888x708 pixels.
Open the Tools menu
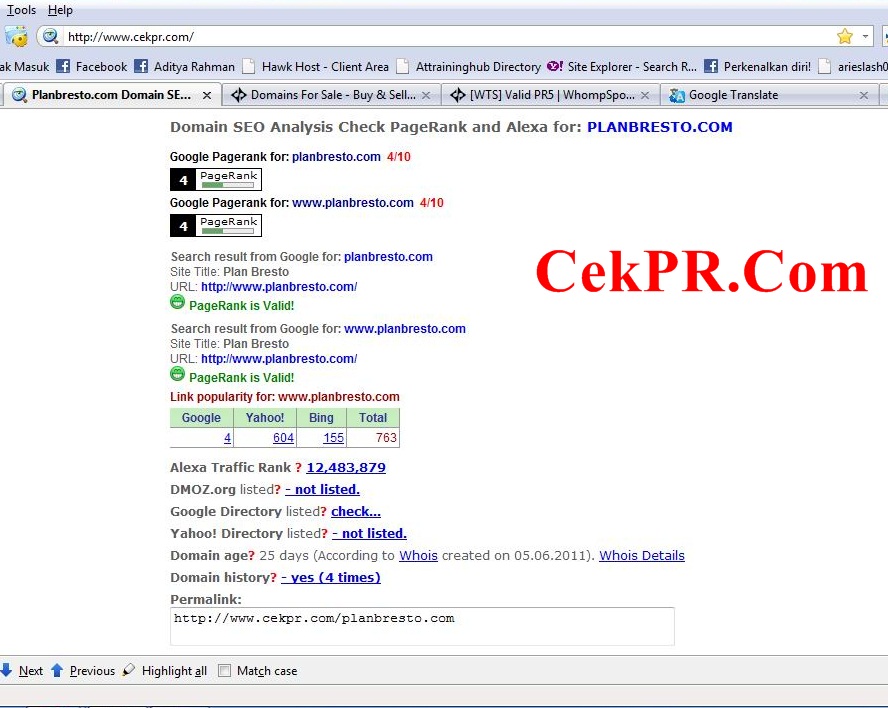tap(22, 10)
